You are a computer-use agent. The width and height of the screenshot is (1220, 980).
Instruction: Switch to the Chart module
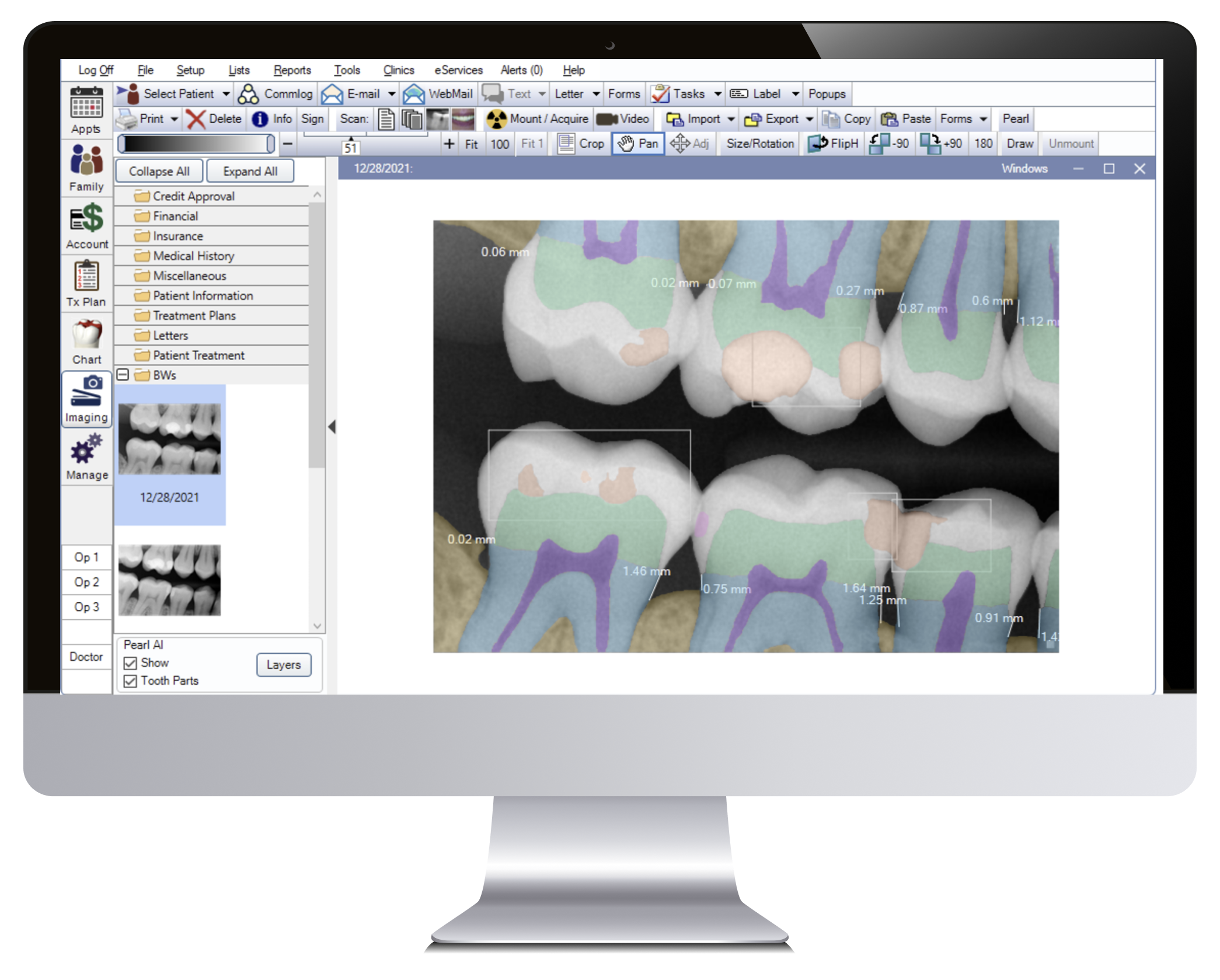[x=86, y=341]
